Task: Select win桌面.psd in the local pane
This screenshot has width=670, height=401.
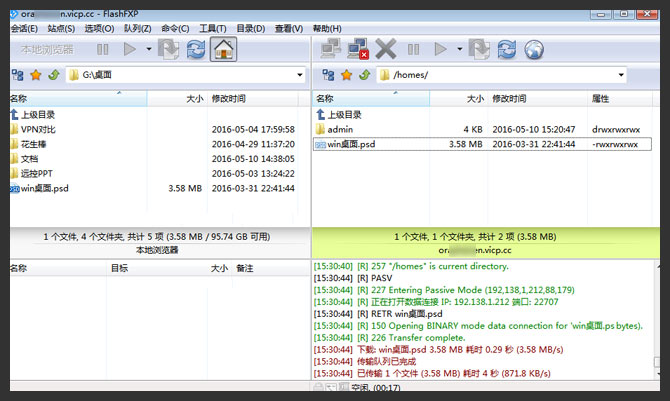Action: coord(45,188)
